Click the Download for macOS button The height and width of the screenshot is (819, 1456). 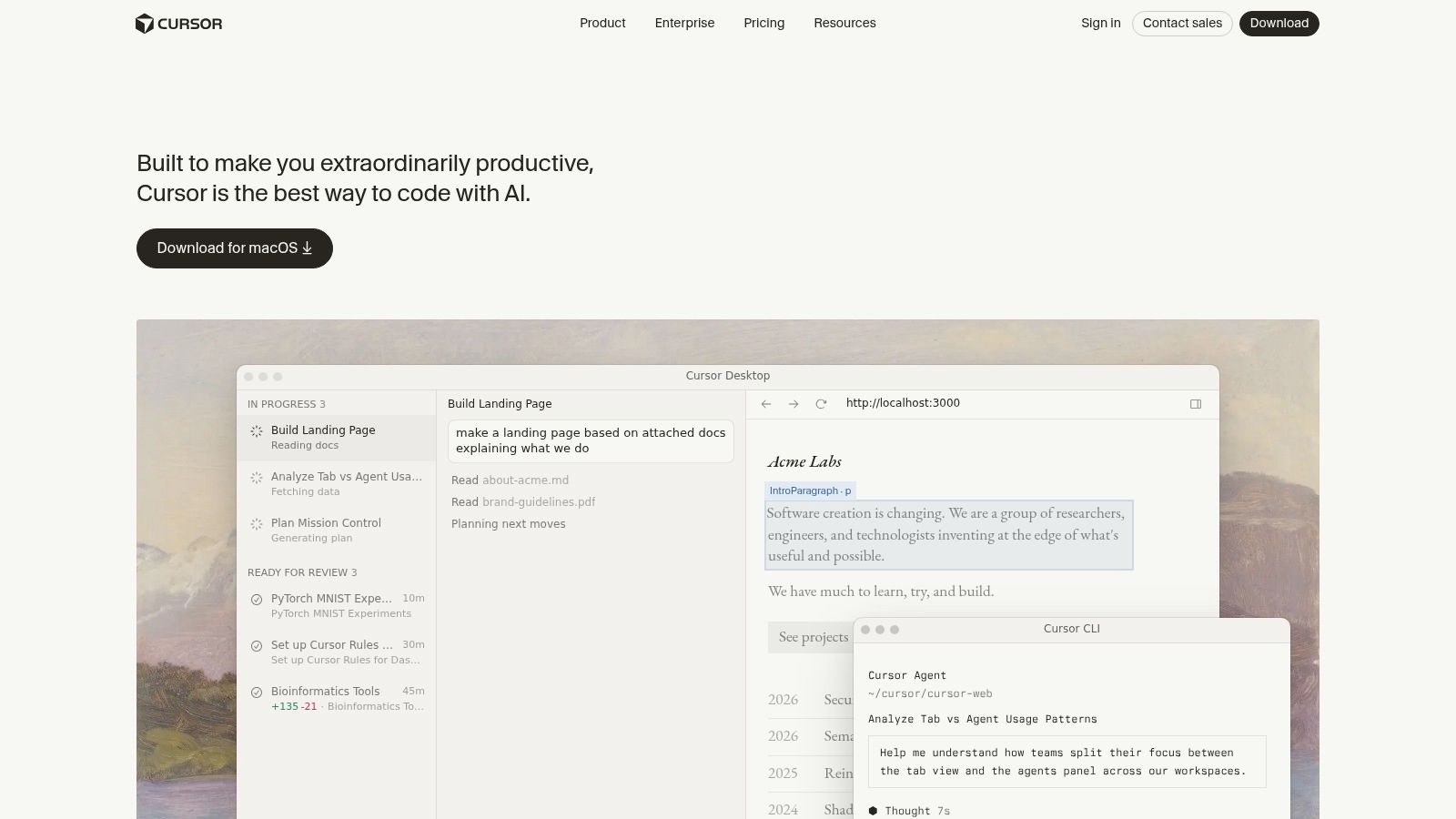pos(234,248)
